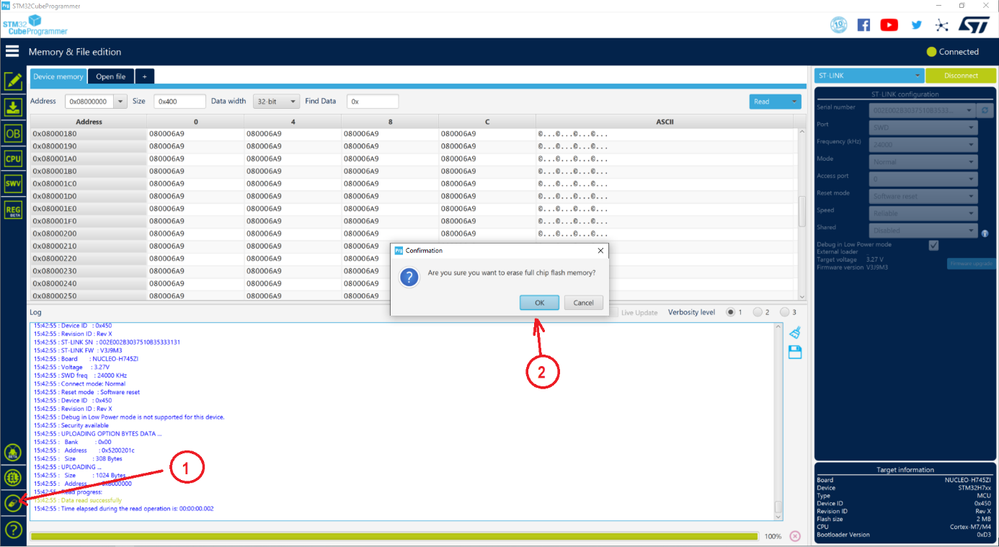The image size is (999, 547).
Task: Open the EL external loaders icon
Action: pyautogui.click(x=13, y=478)
